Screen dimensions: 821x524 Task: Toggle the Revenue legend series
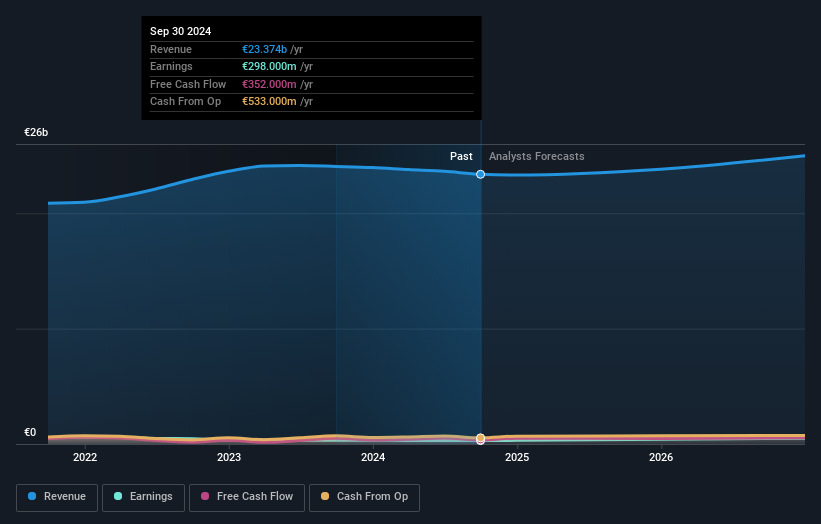pos(57,497)
